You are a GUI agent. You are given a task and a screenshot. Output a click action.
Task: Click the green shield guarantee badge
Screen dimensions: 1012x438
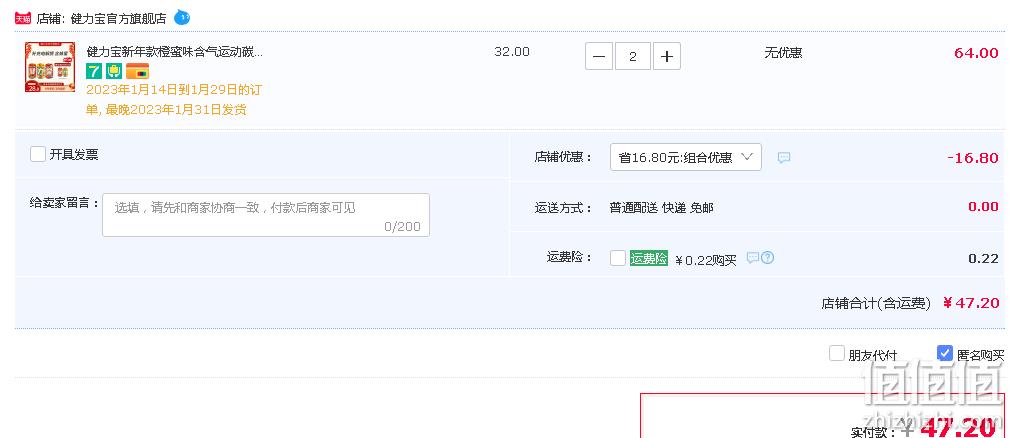click(x=114, y=71)
